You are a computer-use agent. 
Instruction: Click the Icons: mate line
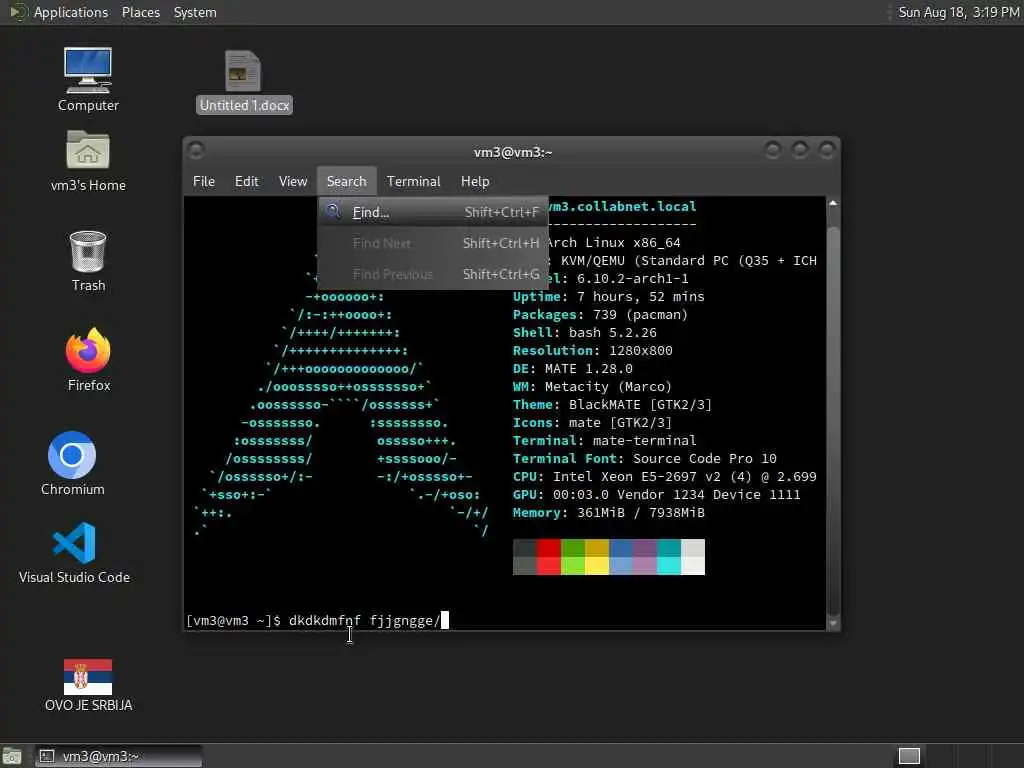coord(592,423)
